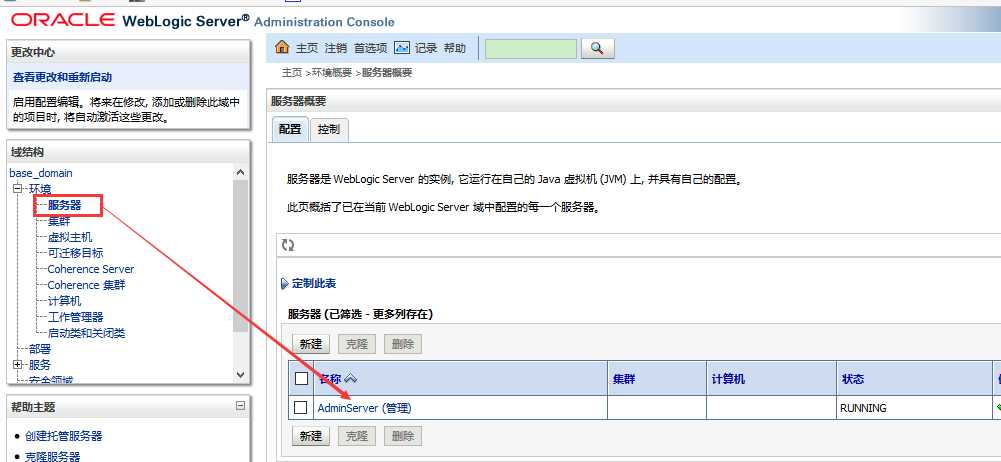Select base_domain in domain tree
1001x462 pixels.
(41, 173)
